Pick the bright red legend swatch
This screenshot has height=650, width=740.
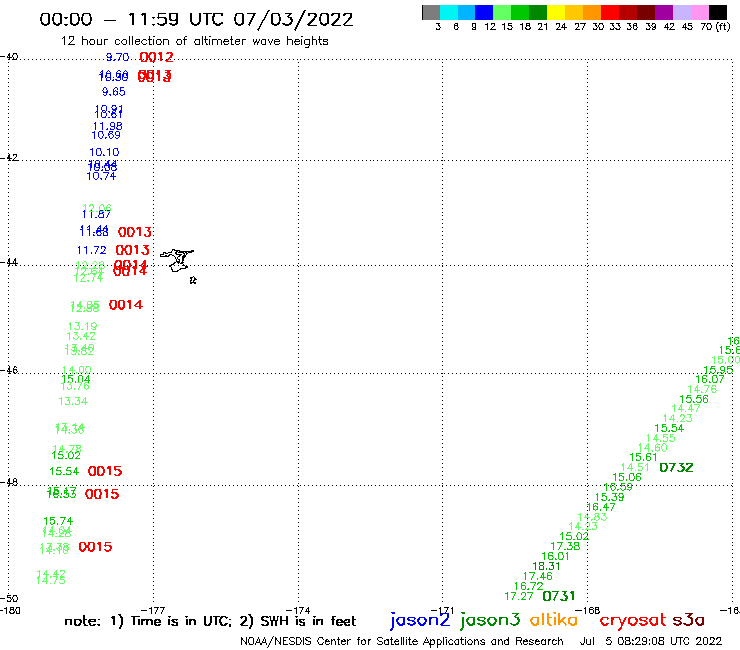pyautogui.click(x=610, y=13)
